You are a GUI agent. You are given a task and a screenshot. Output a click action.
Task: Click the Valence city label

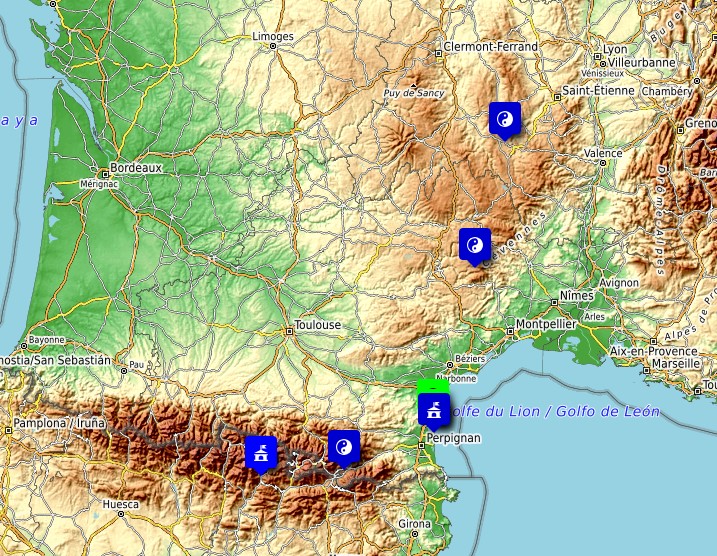[602, 154]
